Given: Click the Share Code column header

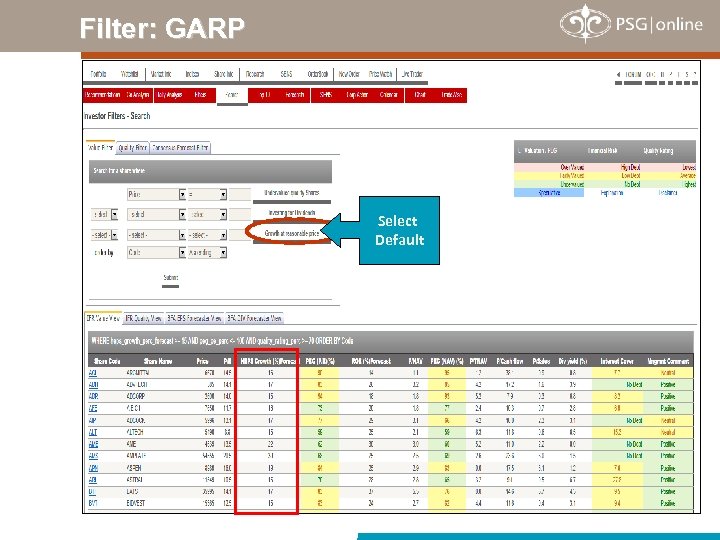Looking at the screenshot, I should pos(107,361).
